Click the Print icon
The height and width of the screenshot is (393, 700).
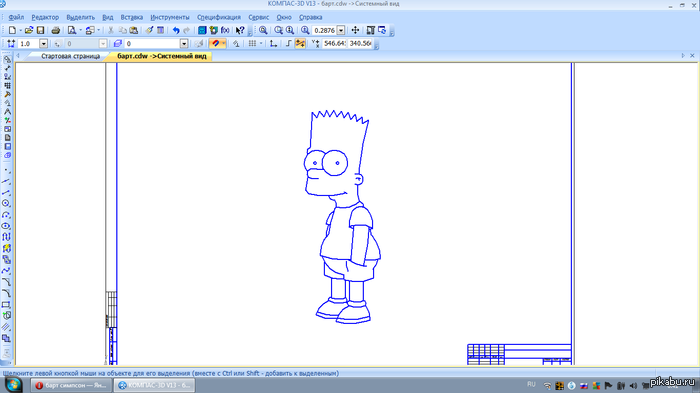(x=56, y=30)
